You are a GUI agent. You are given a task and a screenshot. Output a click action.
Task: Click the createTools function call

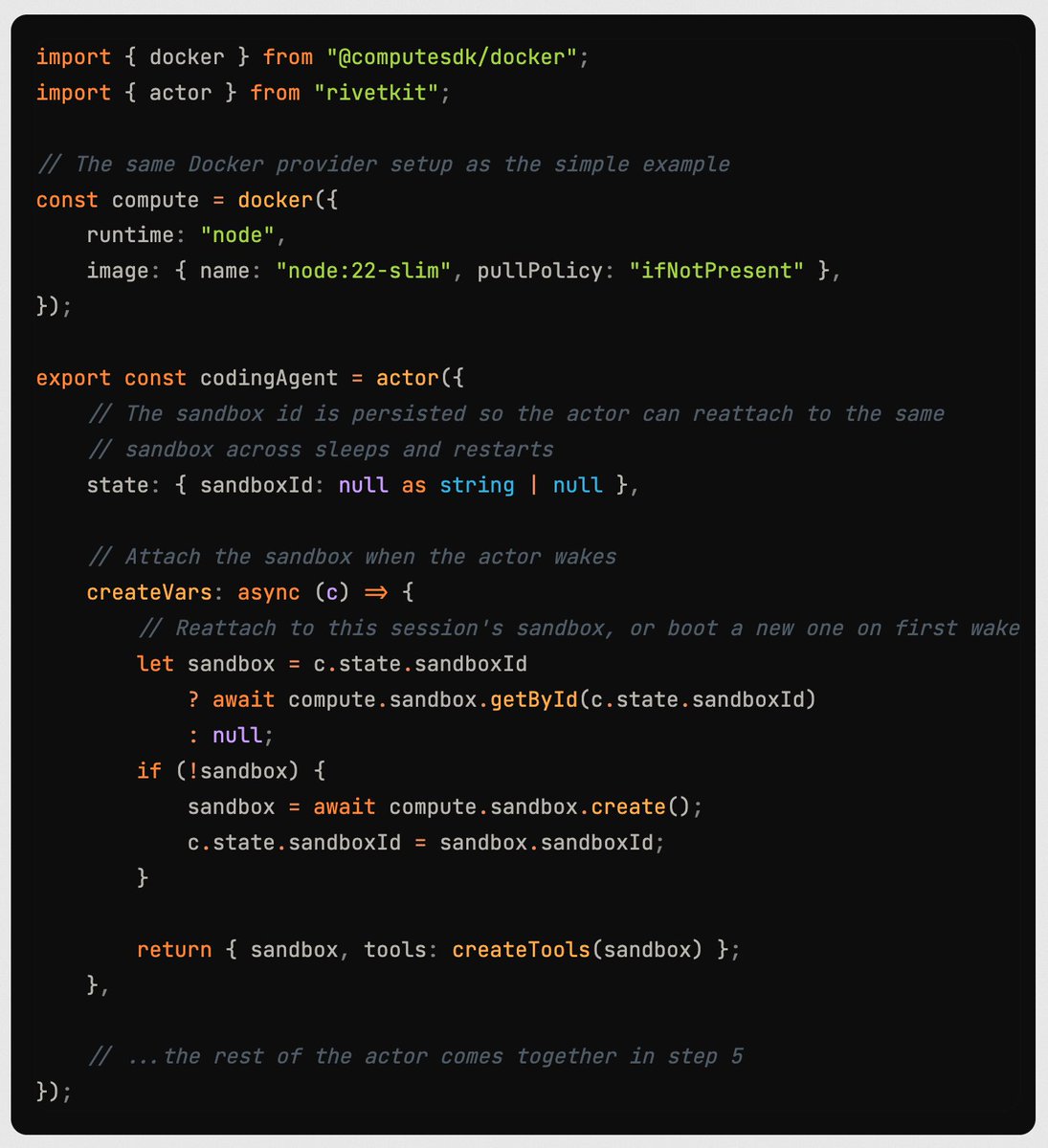tap(522, 949)
